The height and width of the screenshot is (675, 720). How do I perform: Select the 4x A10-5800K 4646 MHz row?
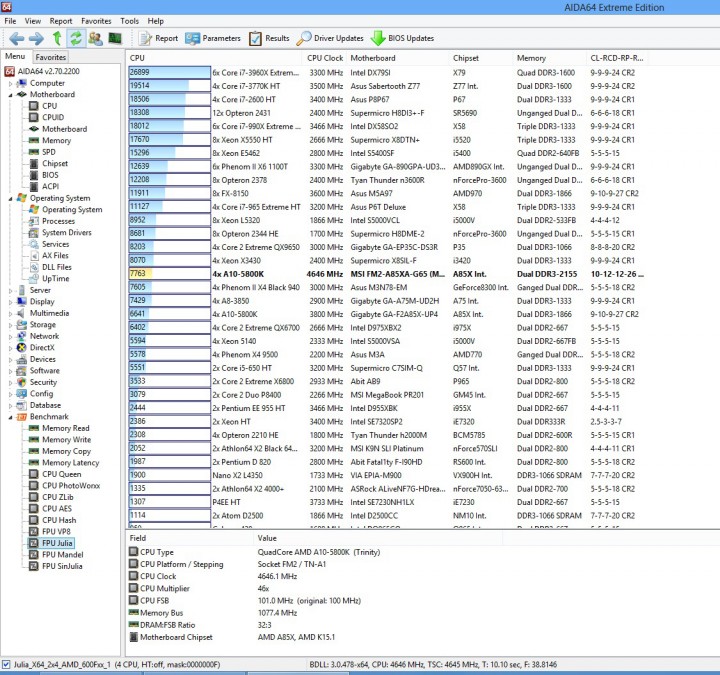pyautogui.click(x=387, y=274)
